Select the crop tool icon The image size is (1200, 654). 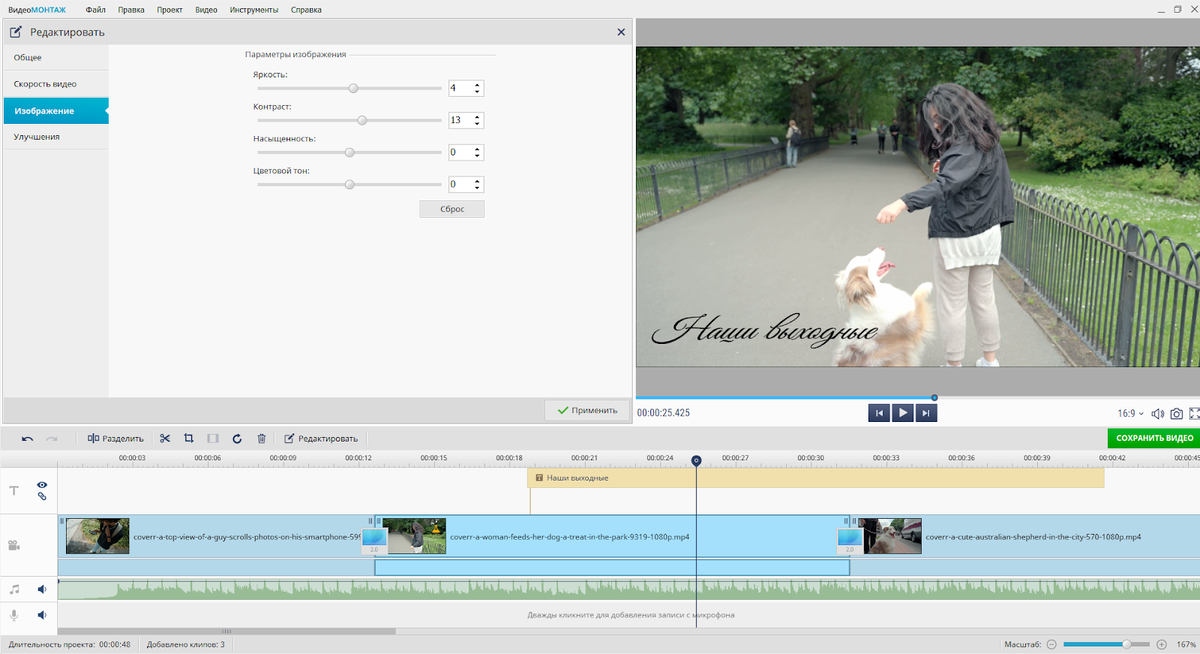pyautogui.click(x=189, y=438)
